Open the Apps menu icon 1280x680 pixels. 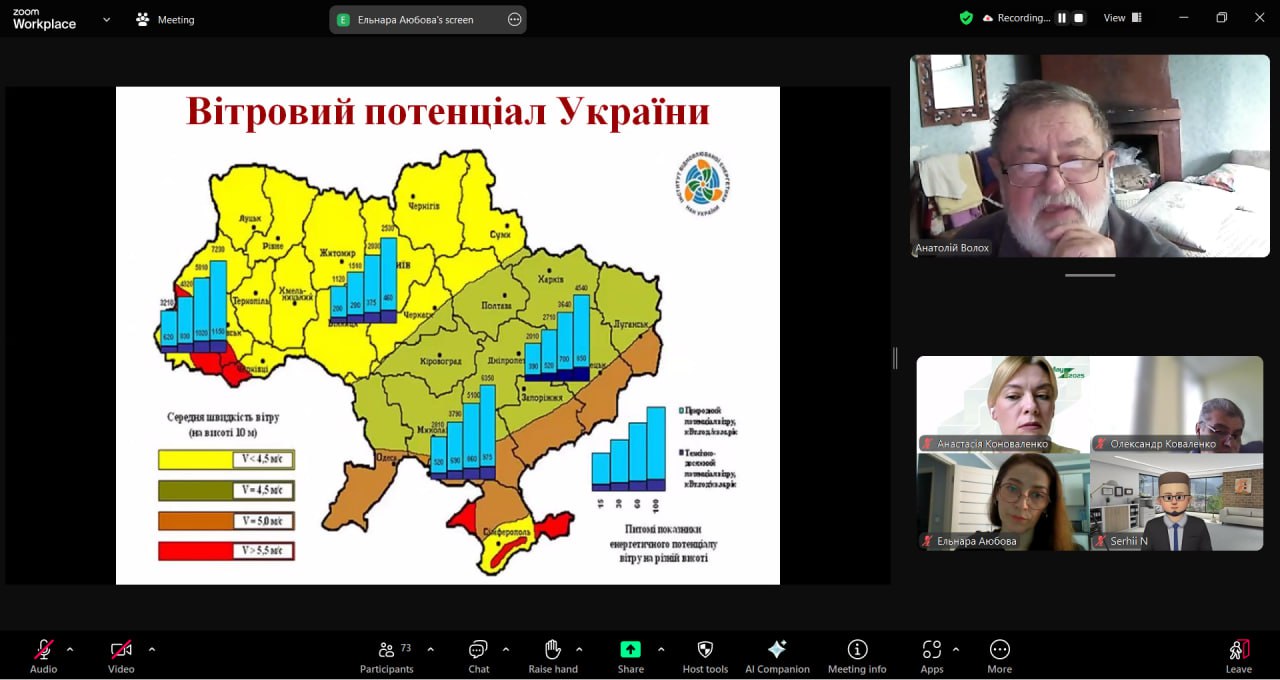coord(932,656)
